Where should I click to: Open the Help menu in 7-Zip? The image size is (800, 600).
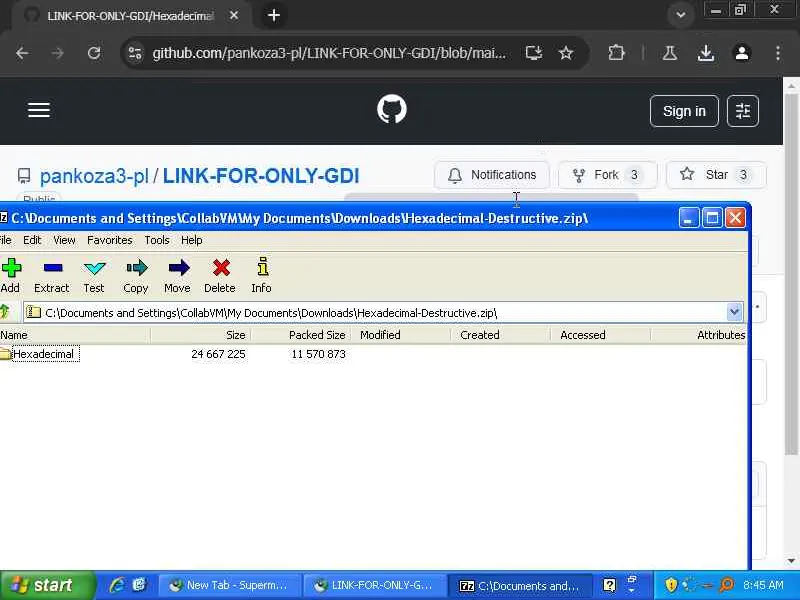[x=192, y=240]
